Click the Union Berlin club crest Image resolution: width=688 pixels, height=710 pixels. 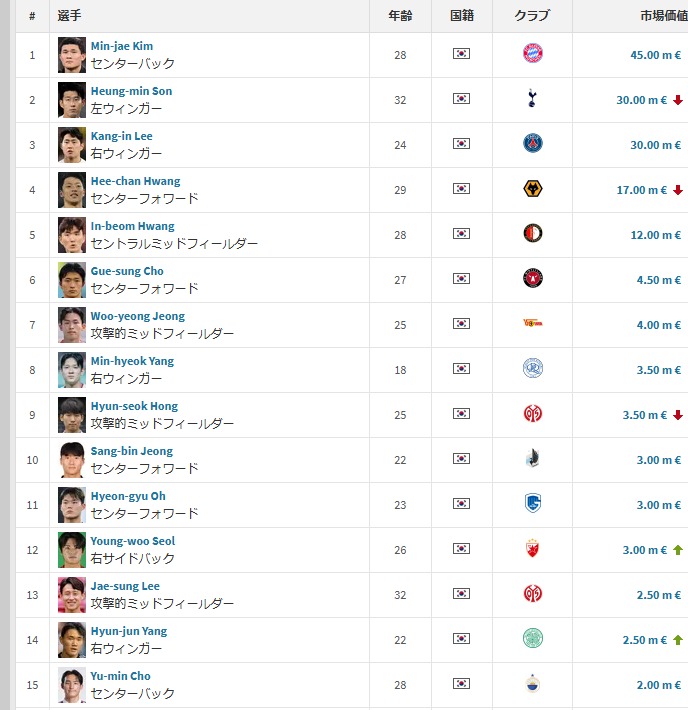532,324
